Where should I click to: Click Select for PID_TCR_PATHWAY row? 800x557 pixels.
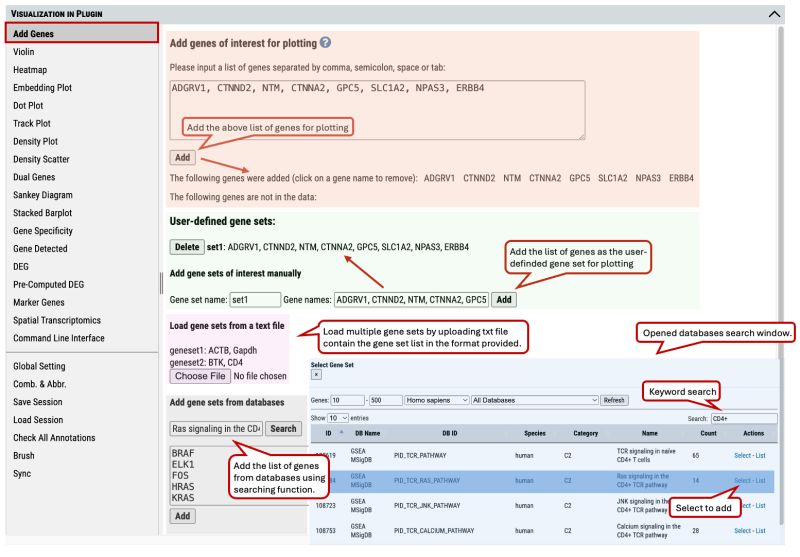click(742, 455)
